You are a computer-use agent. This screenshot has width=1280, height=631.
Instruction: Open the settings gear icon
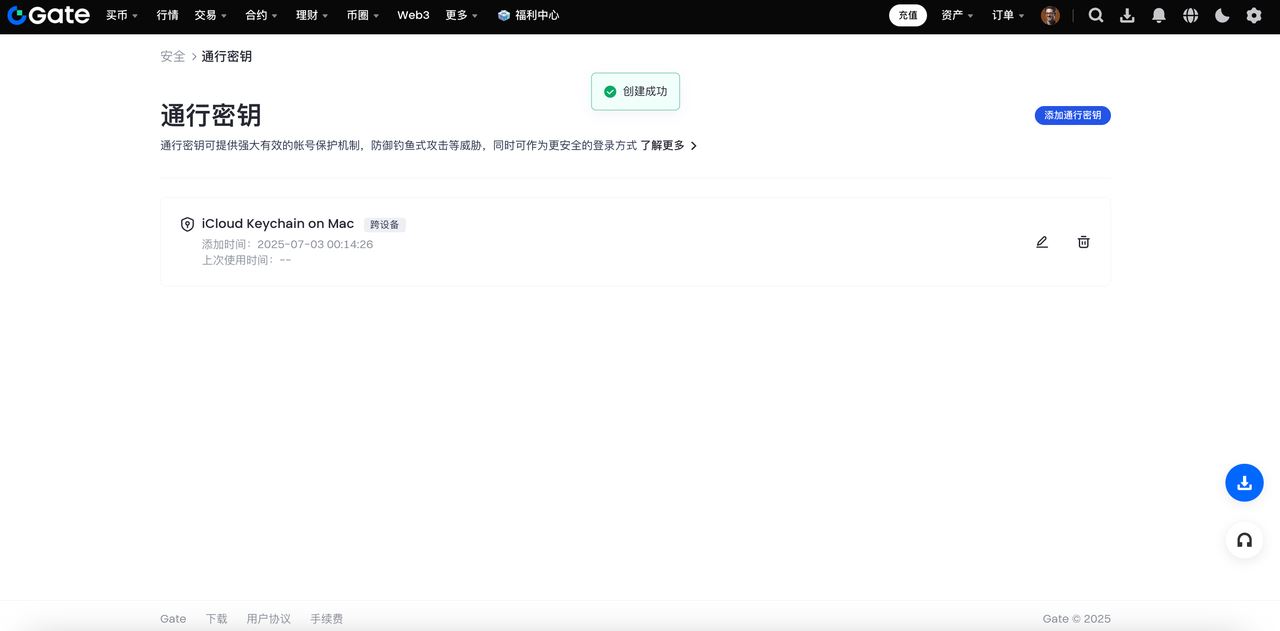tap(1253, 15)
